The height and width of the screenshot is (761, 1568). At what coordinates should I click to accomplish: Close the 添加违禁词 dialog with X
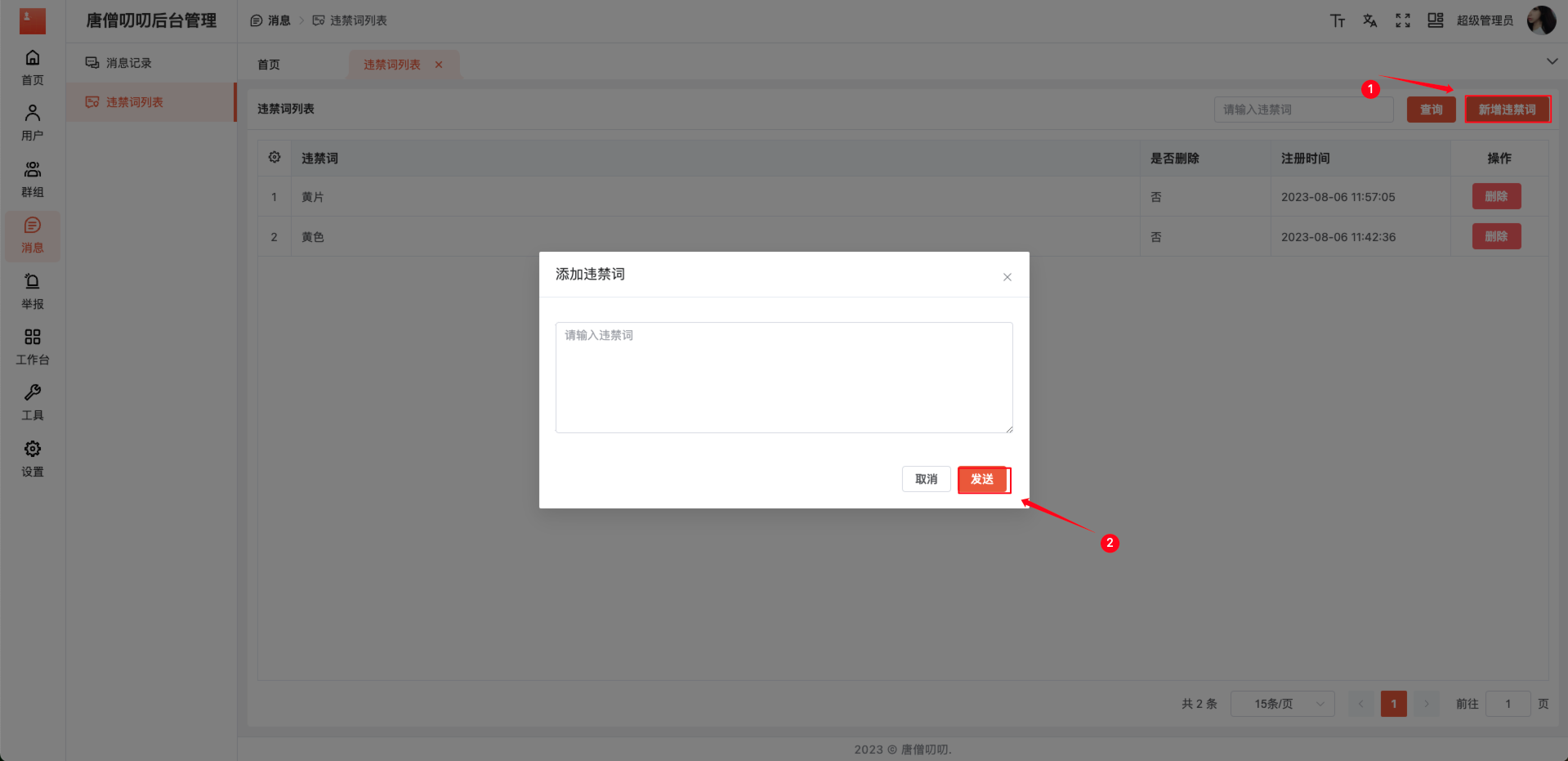(x=1007, y=277)
